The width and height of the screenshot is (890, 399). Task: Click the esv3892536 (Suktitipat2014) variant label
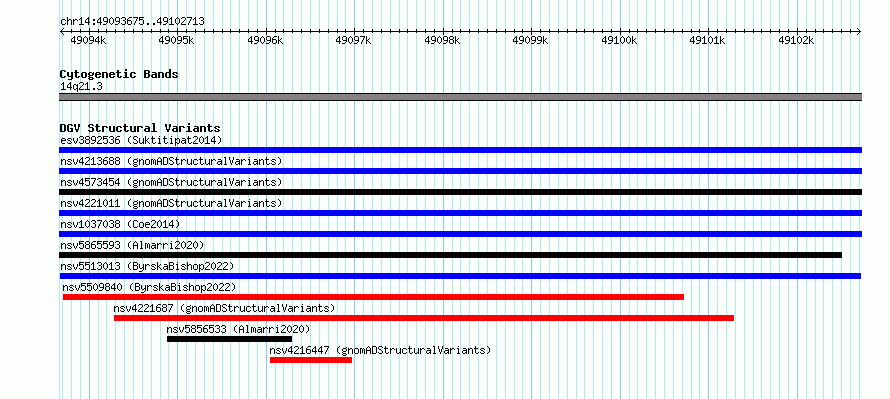[141, 140]
